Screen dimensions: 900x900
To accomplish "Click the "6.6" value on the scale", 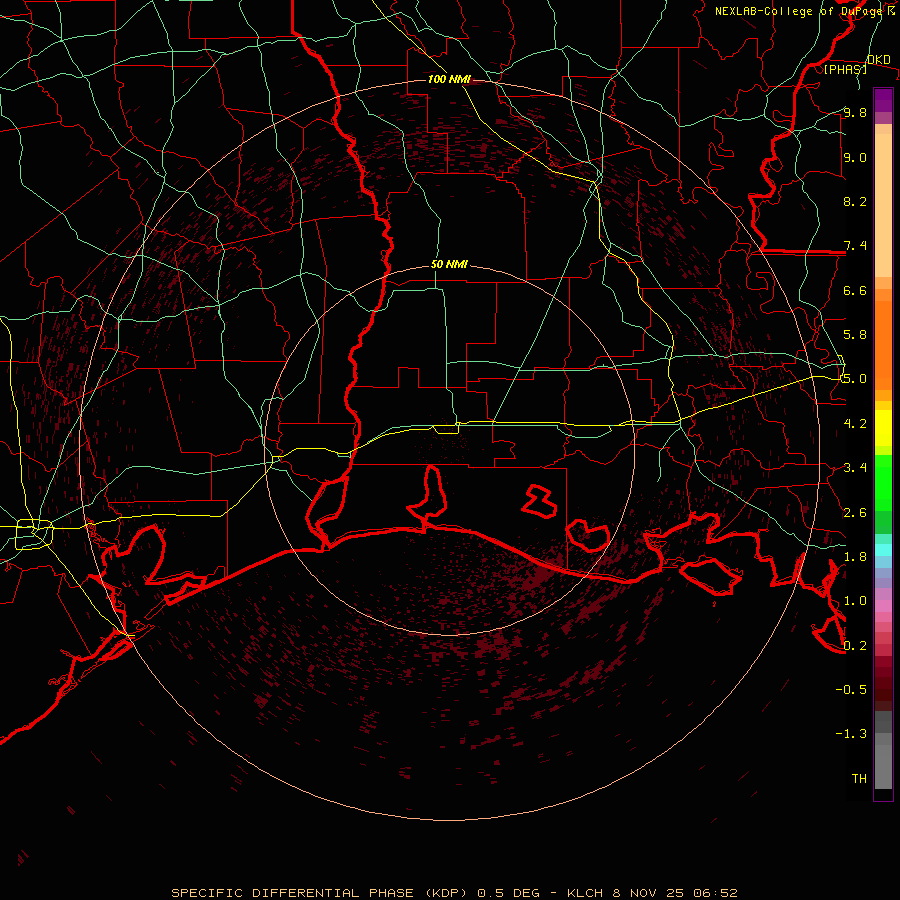I will point(855,290).
